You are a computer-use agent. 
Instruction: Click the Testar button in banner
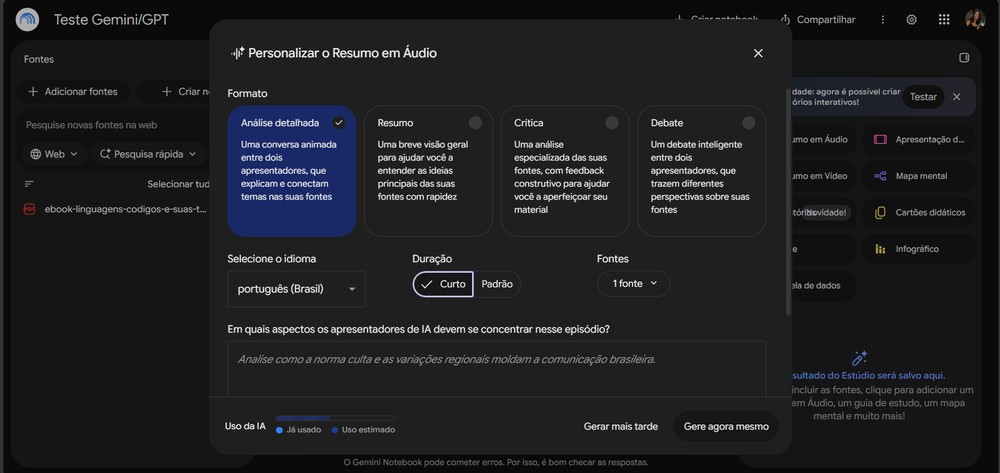tap(923, 97)
